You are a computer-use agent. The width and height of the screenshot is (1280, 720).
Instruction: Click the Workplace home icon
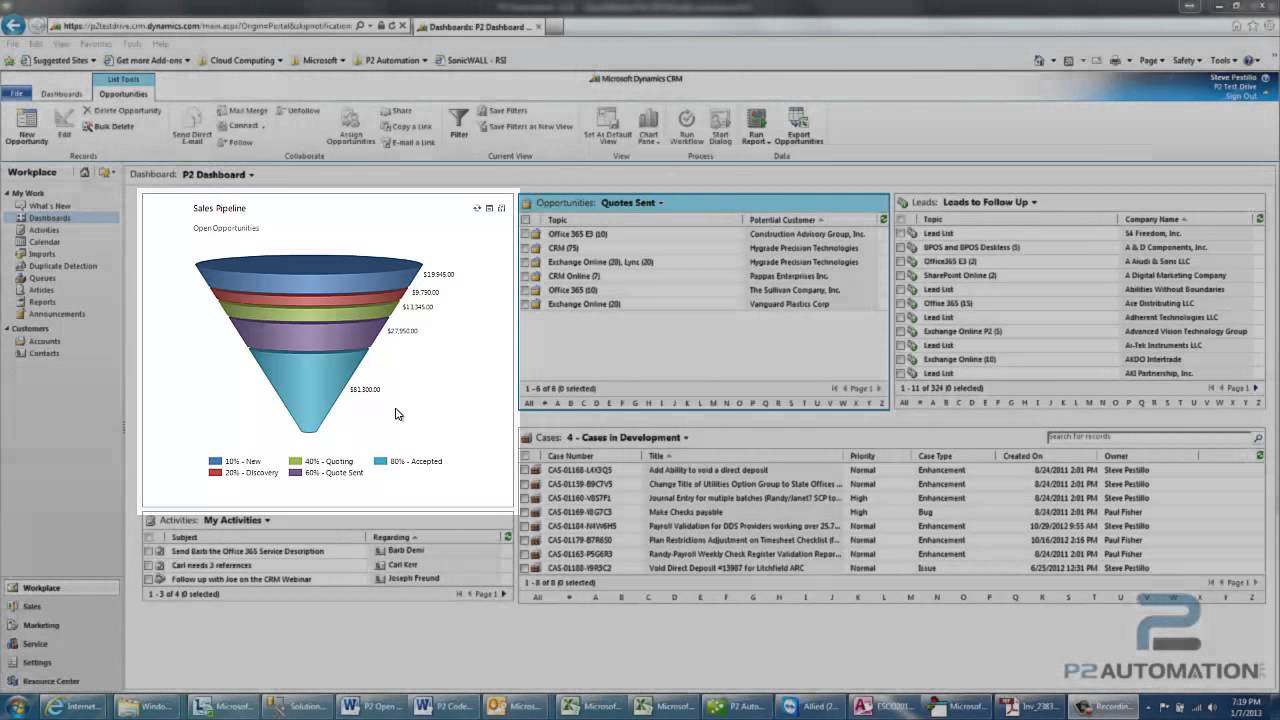(84, 172)
